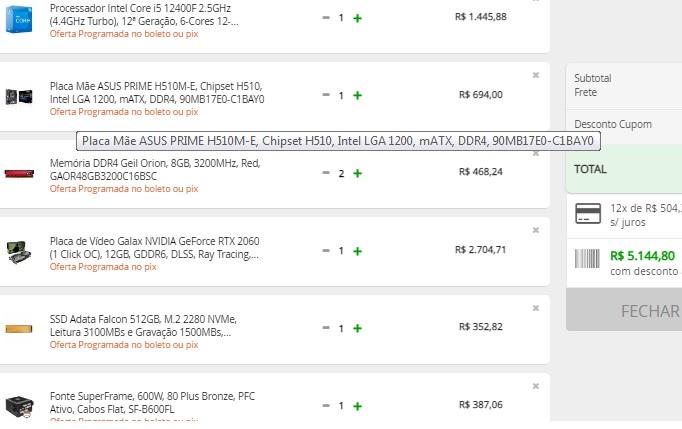The height and width of the screenshot is (429, 682).
Task: Remove ASUS PRIME H510M-E motherboard from cart
Action: pos(536,75)
